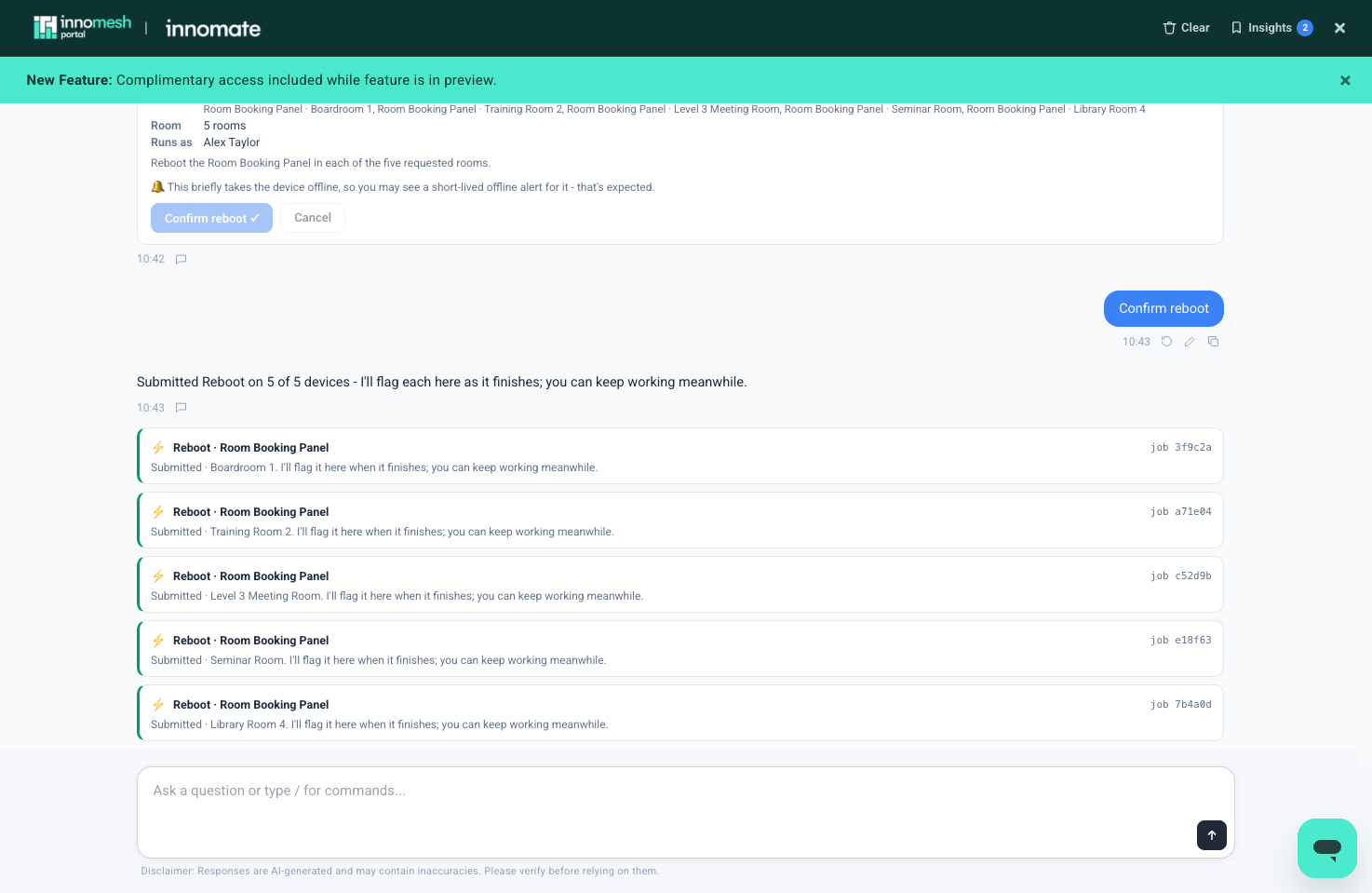This screenshot has width=1372, height=893.
Task: Dismiss the New Feature banner
Action: (1345, 80)
